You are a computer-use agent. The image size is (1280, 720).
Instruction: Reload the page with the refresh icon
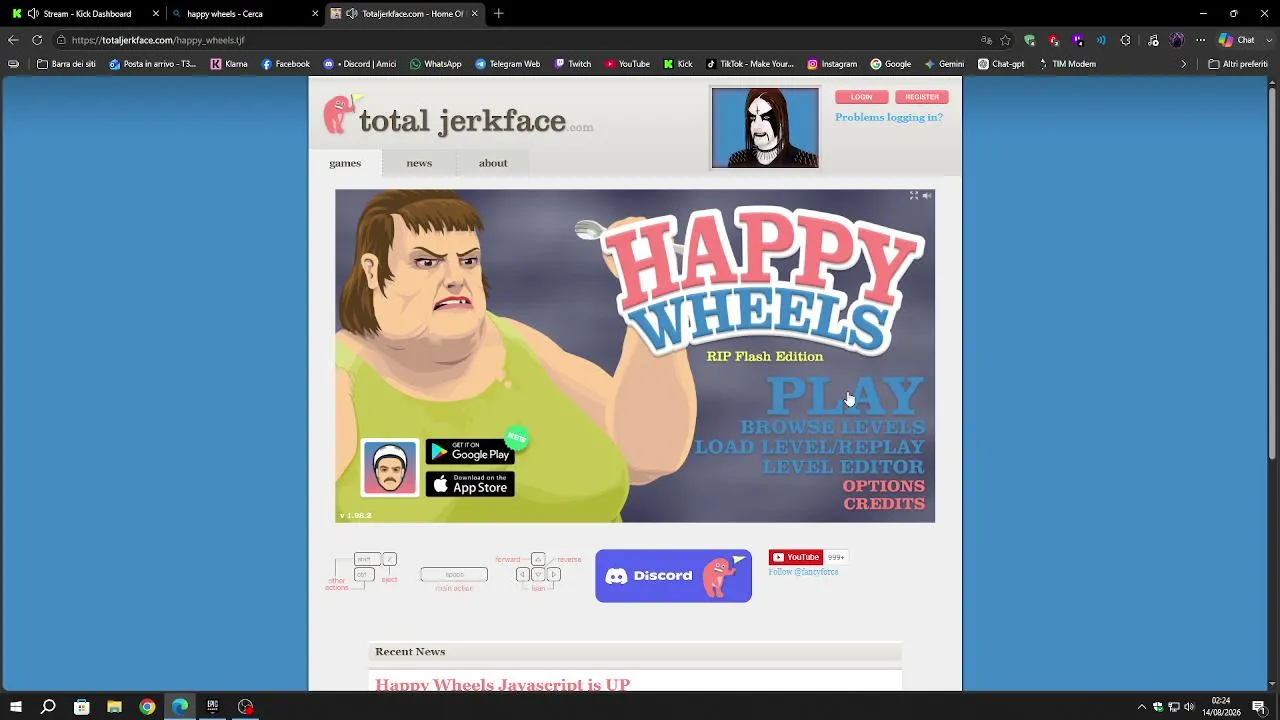click(37, 40)
